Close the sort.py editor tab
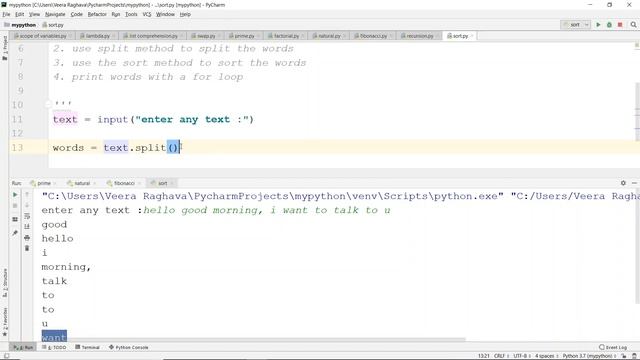The height and width of the screenshot is (360, 640). coord(472,36)
